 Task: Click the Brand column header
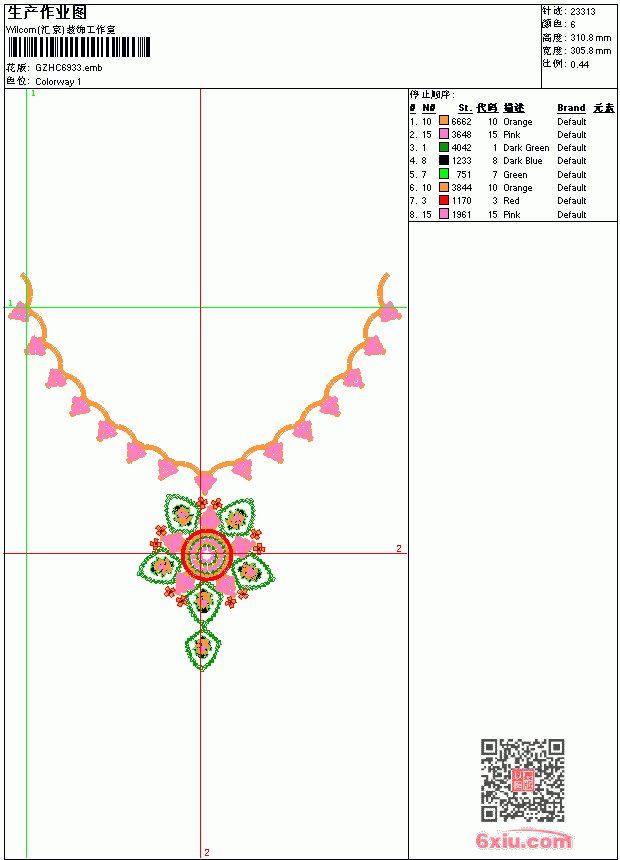(571, 108)
